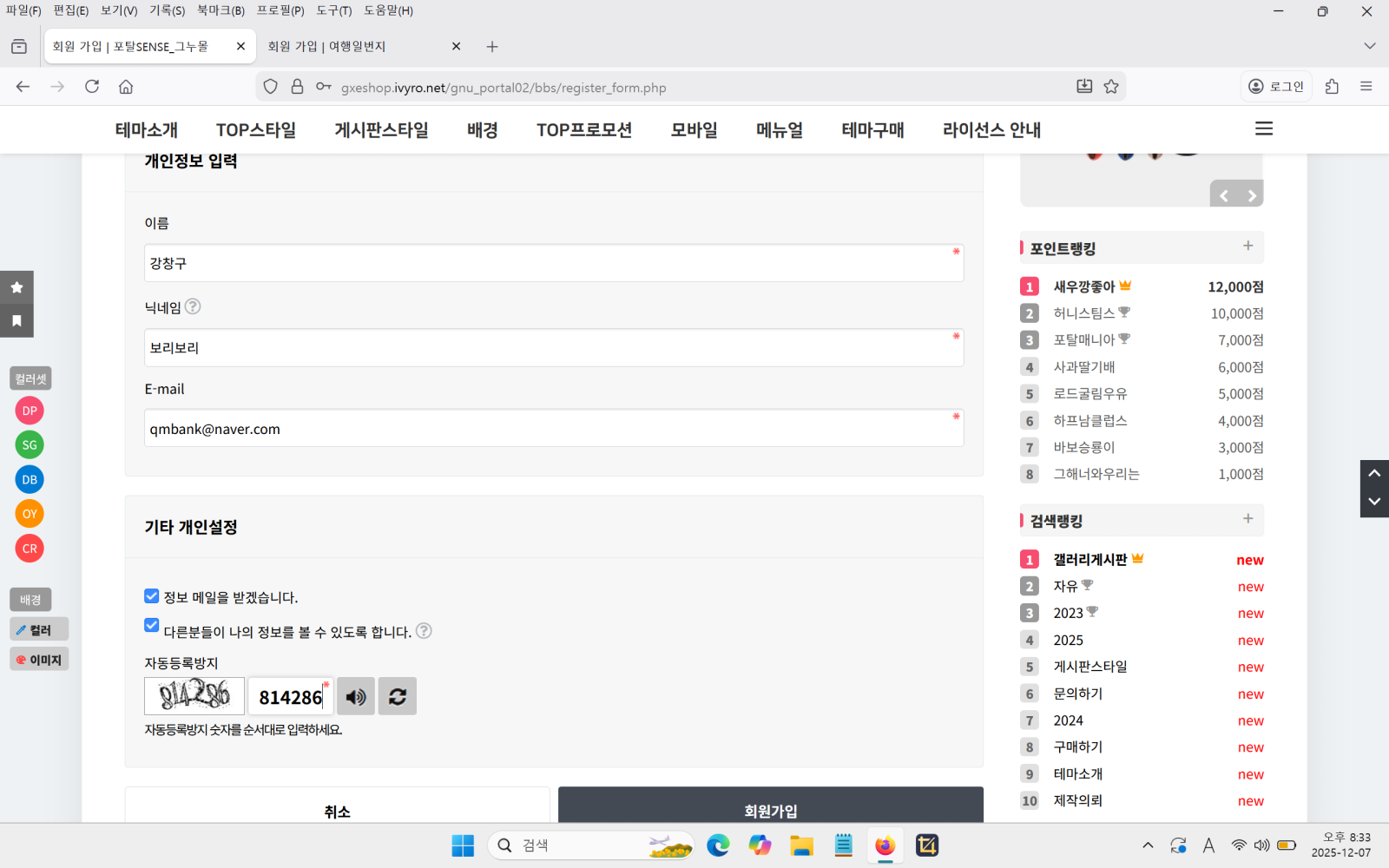Click the star favorites icon on left sidebar
This screenshot has height=868, width=1389.
pos(16,287)
